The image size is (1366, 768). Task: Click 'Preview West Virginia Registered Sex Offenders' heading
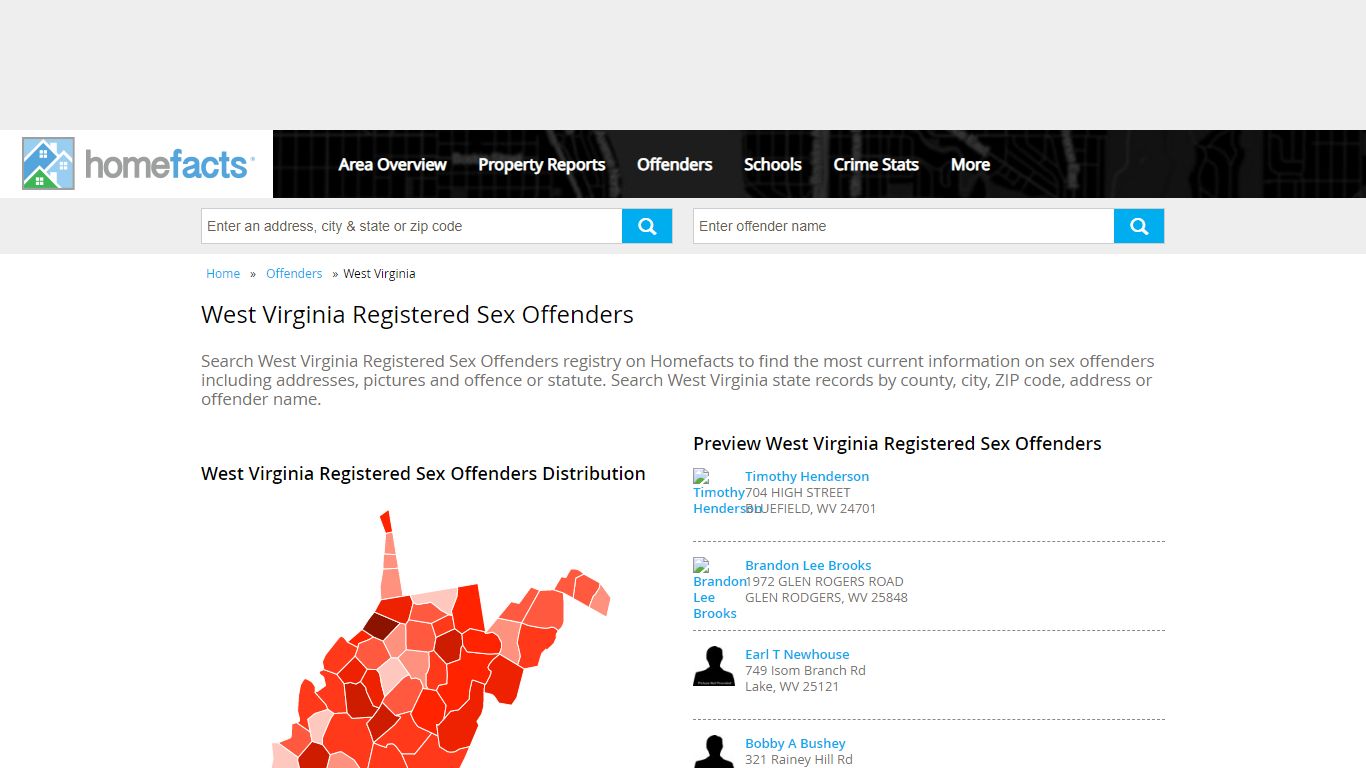click(x=897, y=443)
